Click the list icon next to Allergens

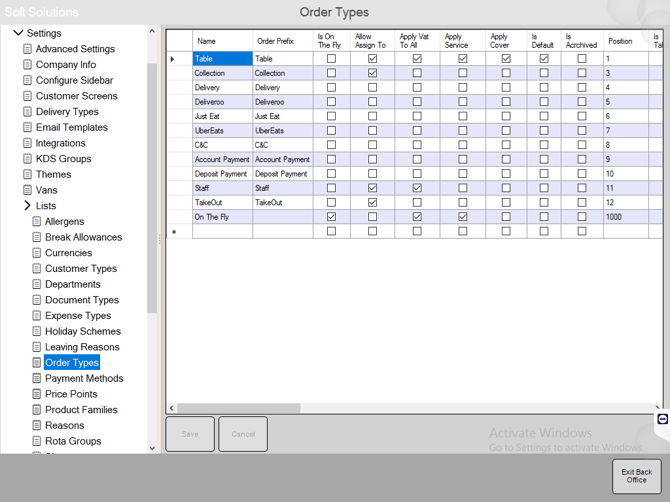[36, 222]
